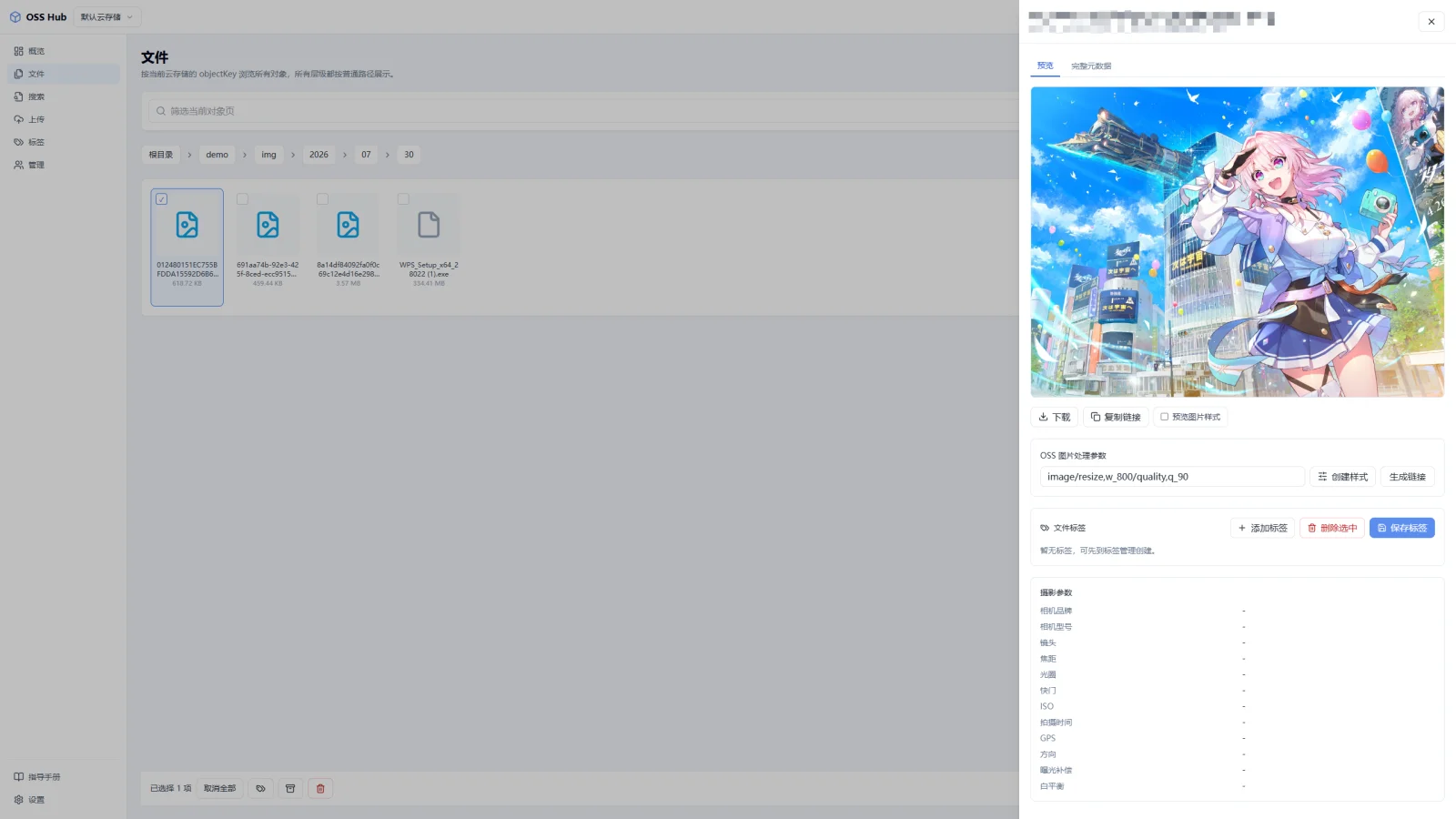Click the GPS parameter row
Screen dimensions: 1456x819
(1237, 738)
